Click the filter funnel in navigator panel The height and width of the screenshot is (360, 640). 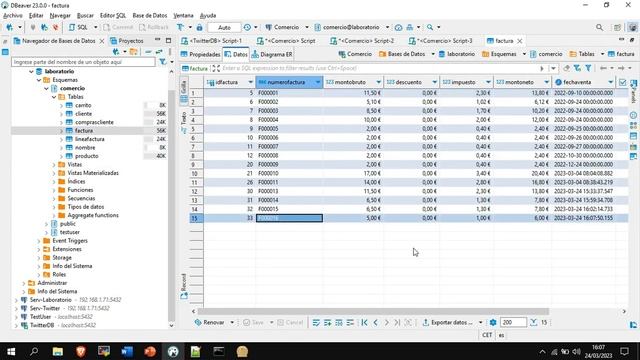[x=162, y=62]
